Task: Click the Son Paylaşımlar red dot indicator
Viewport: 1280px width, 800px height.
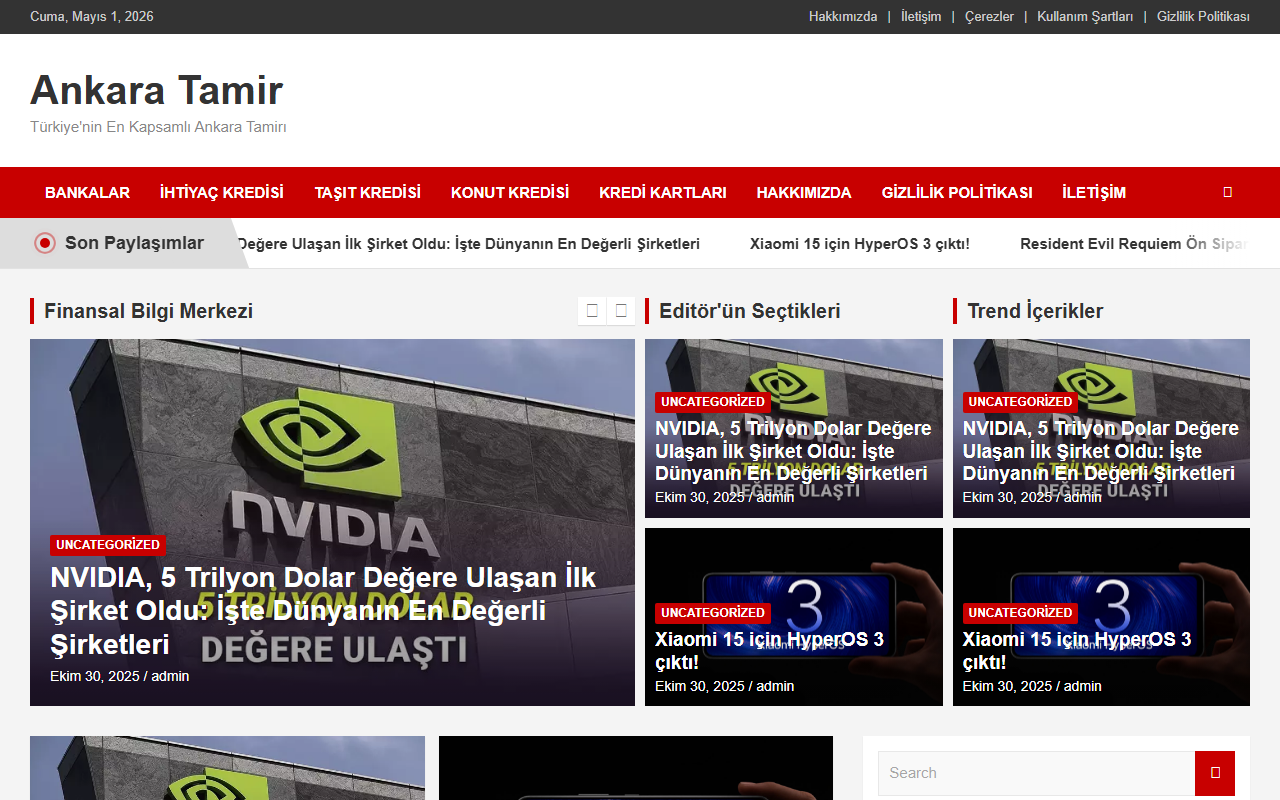Action: tap(45, 243)
